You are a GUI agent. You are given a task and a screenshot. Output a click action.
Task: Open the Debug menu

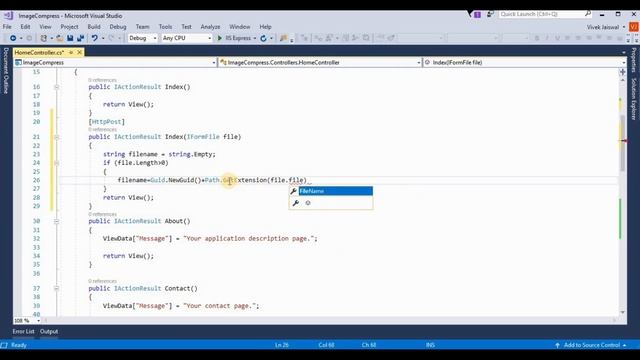[118, 27]
